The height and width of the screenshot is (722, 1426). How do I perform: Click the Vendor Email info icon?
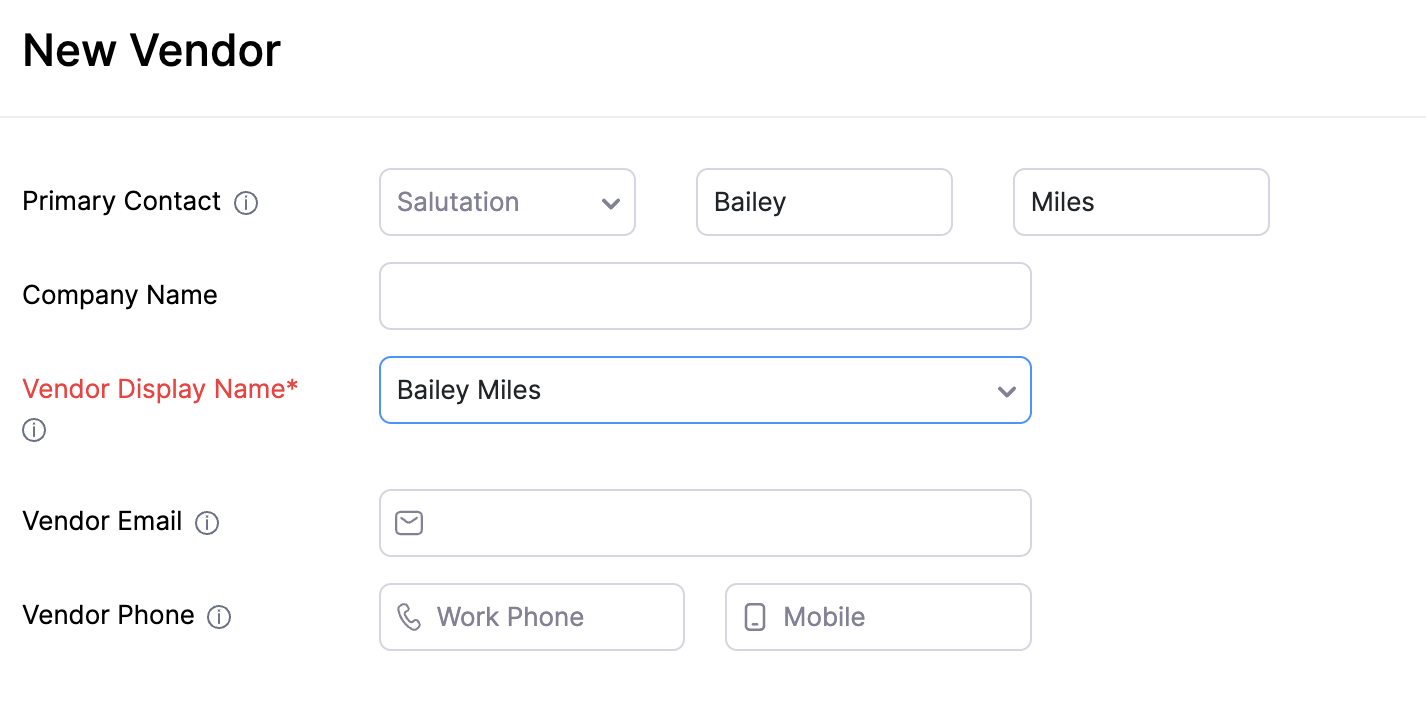point(207,523)
